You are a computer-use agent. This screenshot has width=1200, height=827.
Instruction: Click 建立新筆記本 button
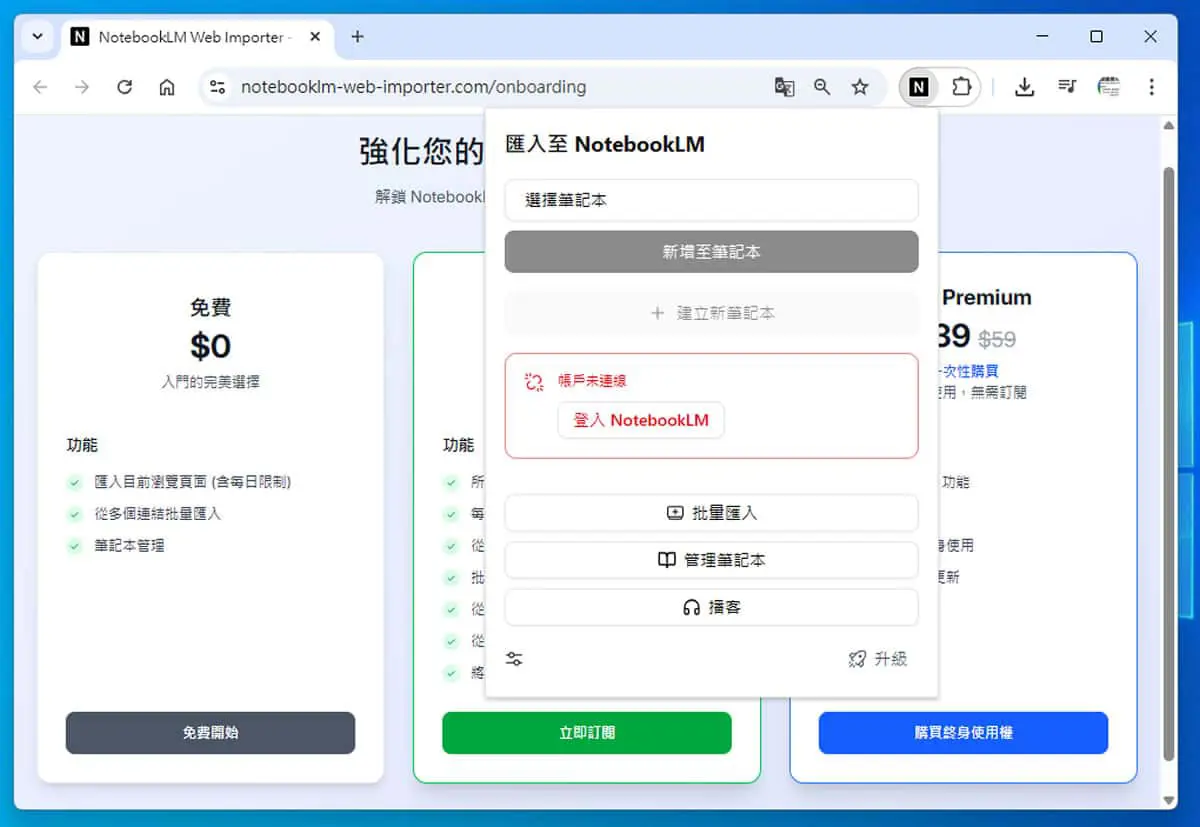[x=711, y=313]
